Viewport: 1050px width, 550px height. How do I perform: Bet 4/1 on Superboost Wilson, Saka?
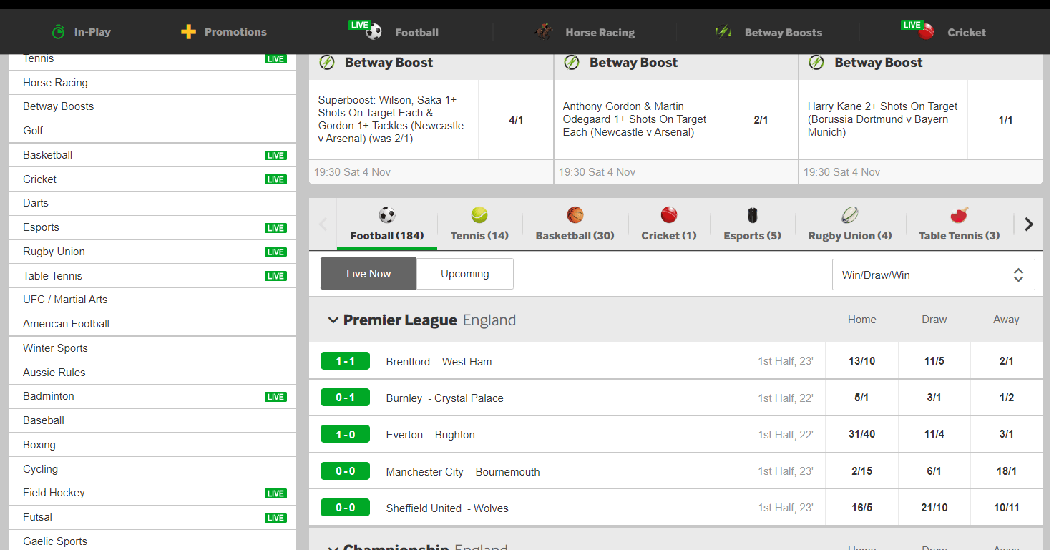pyautogui.click(x=516, y=120)
